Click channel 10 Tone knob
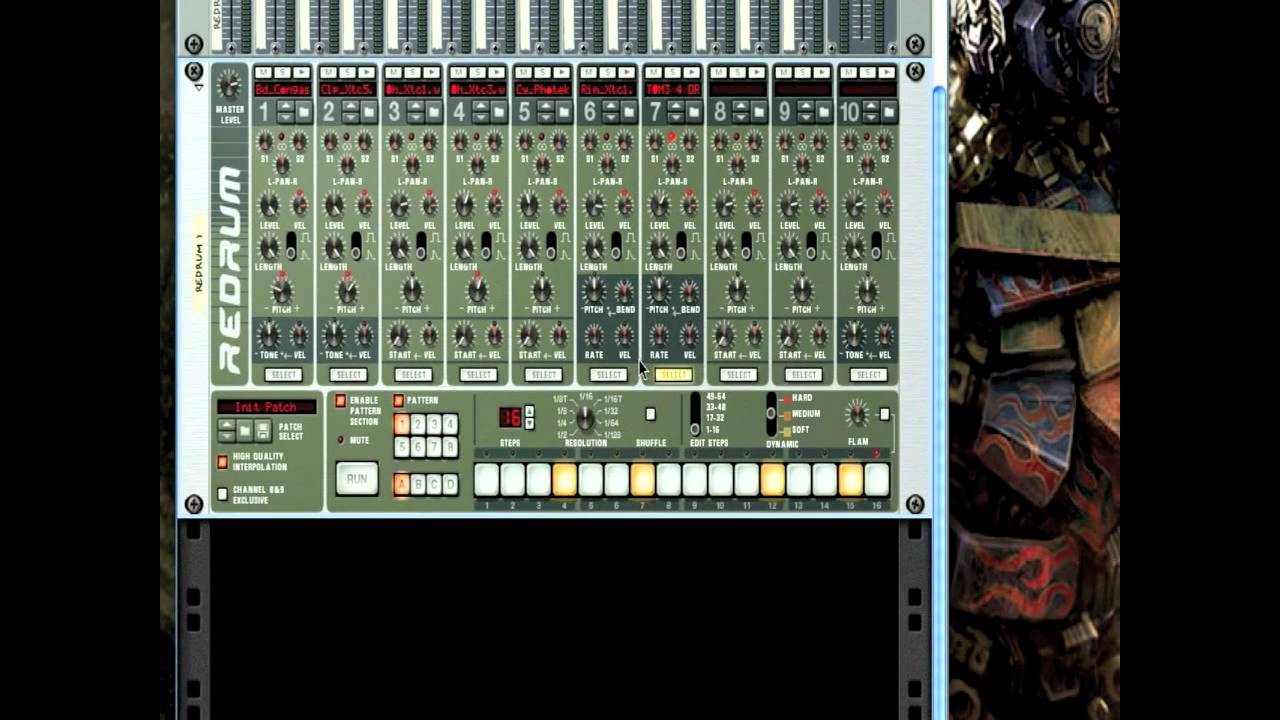This screenshot has height=720, width=1280. pyautogui.click(x=854, y=335)
